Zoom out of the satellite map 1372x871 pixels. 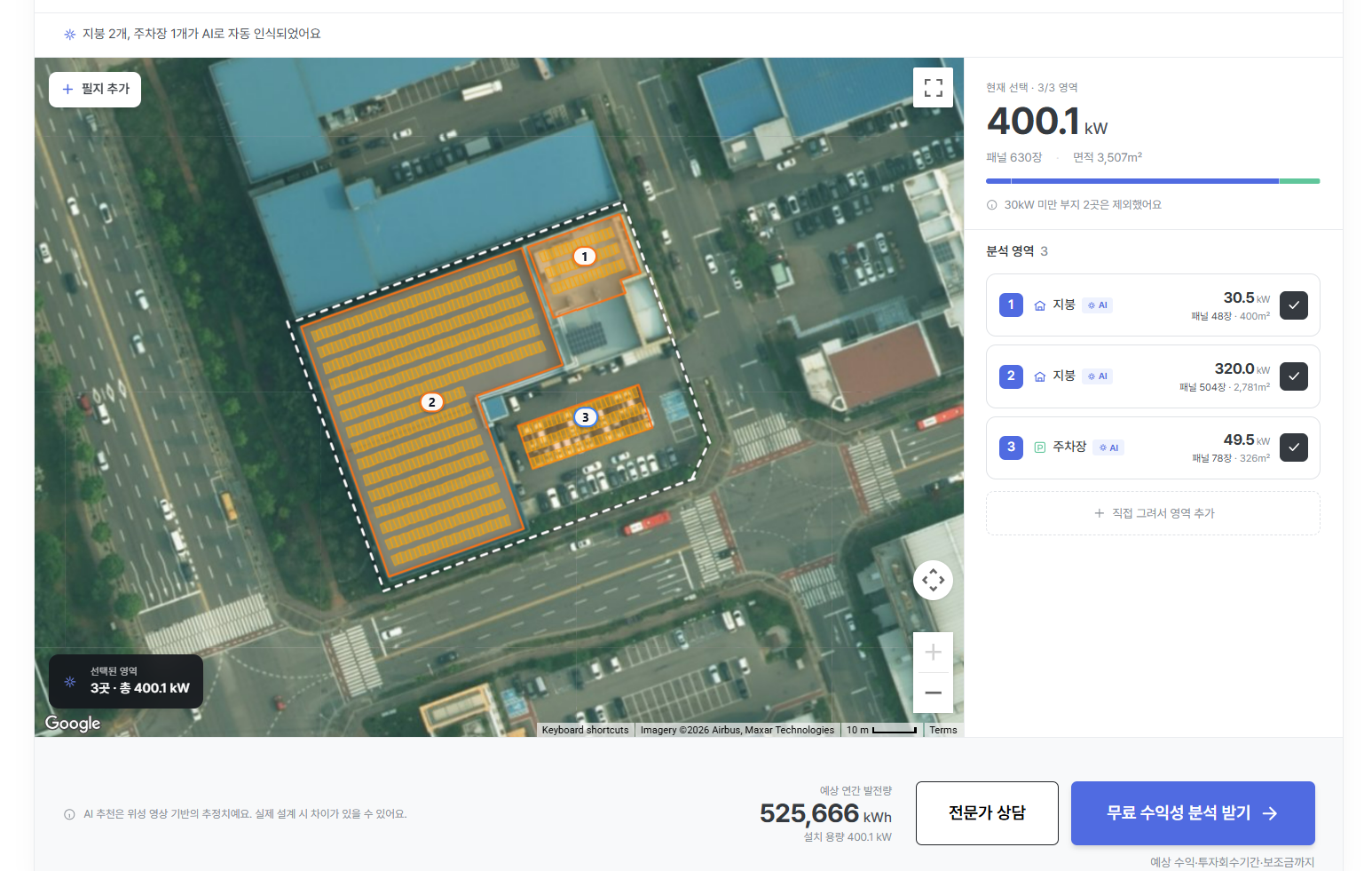pos(933,693)
